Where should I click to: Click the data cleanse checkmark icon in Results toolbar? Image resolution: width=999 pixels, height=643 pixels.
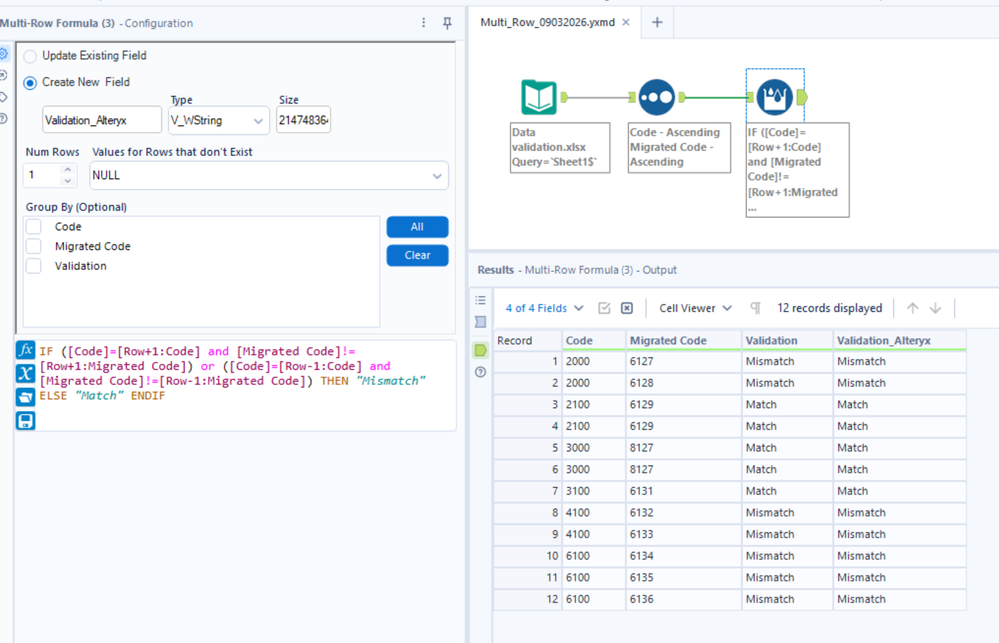(x=604, y=308)
